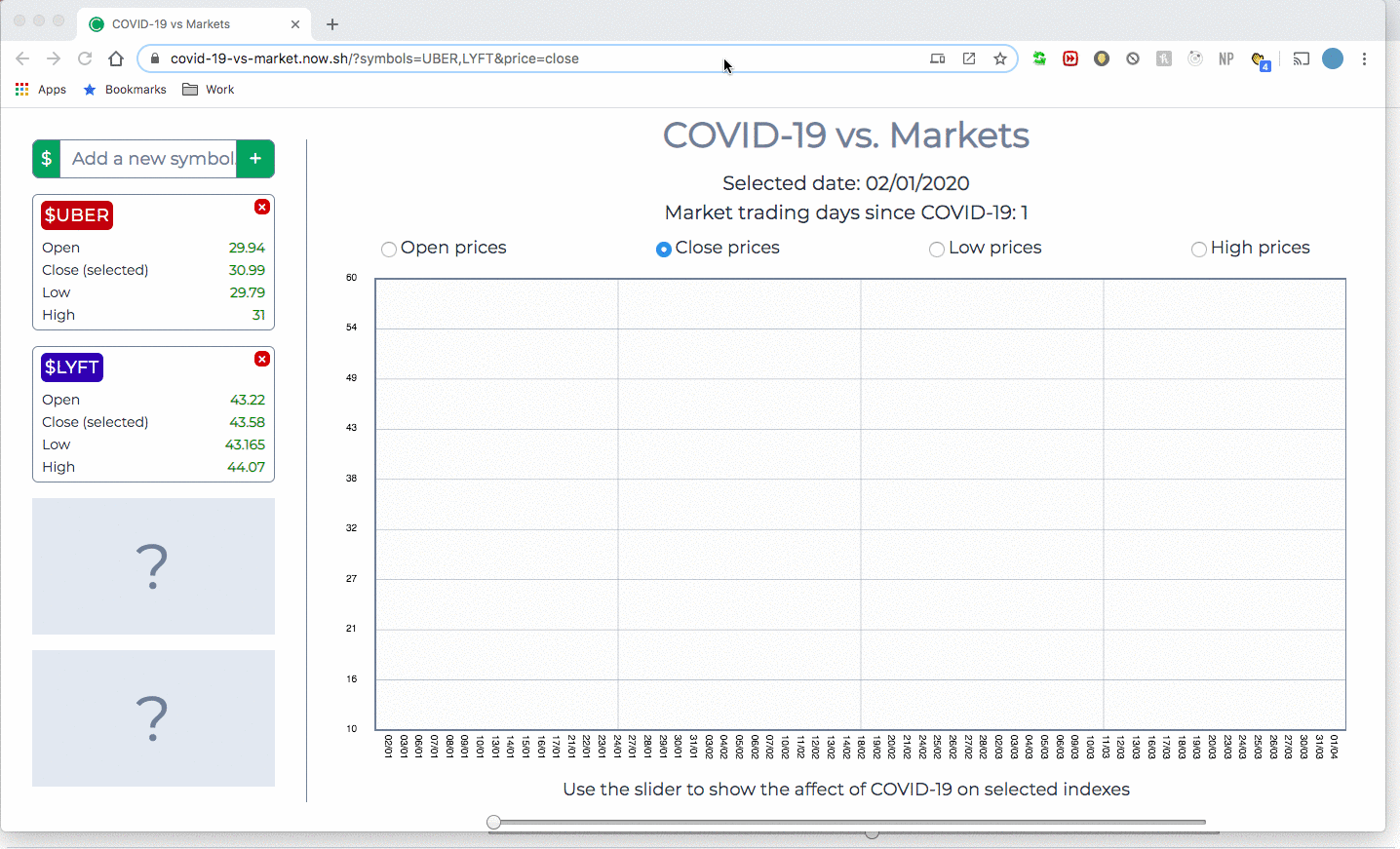Click the green plus to add a symbol

point(254,158)
